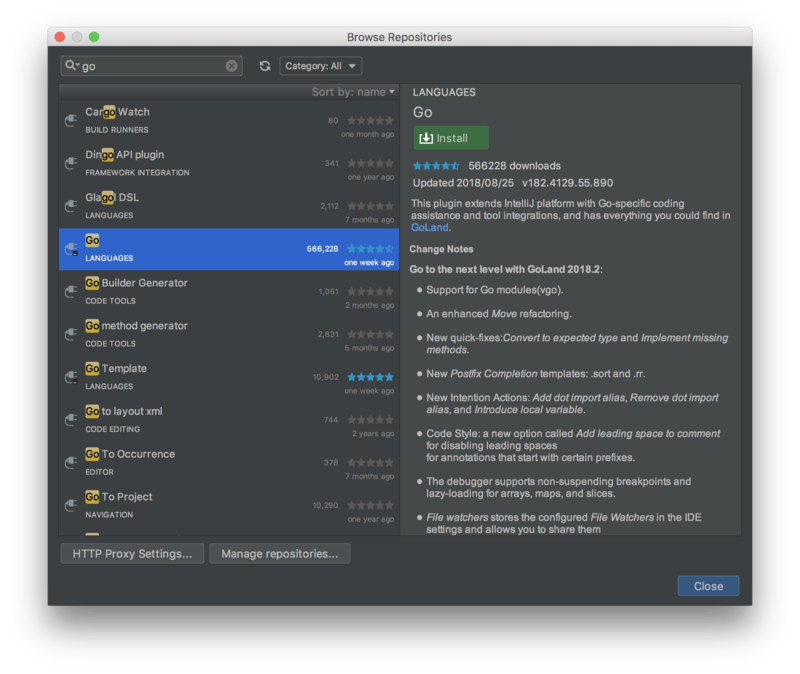Click the 566228 downloads text
Screen dimensions: 800x674
[514, 166]
